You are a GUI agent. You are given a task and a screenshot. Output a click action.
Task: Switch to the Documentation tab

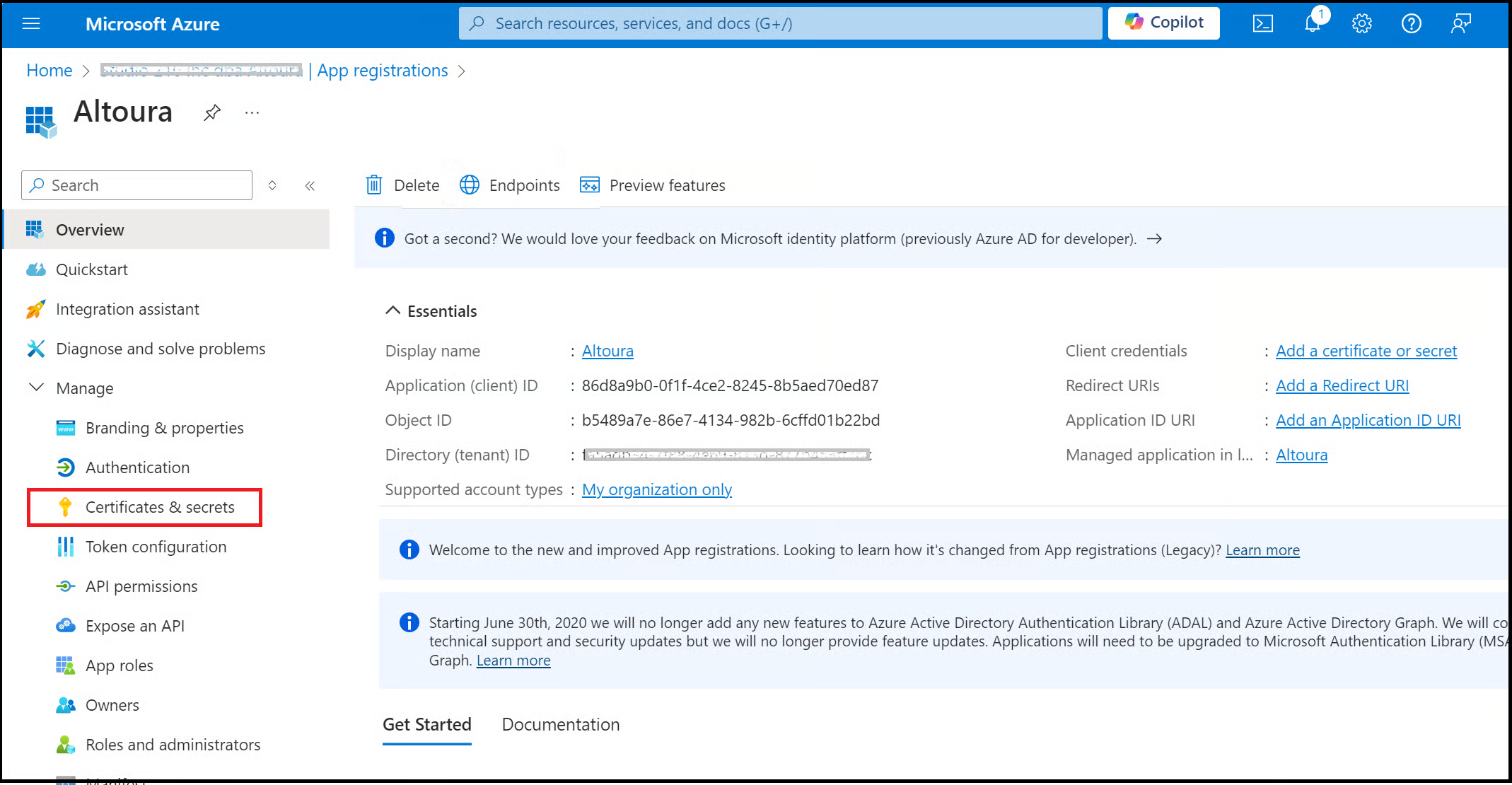coord(560,725)
